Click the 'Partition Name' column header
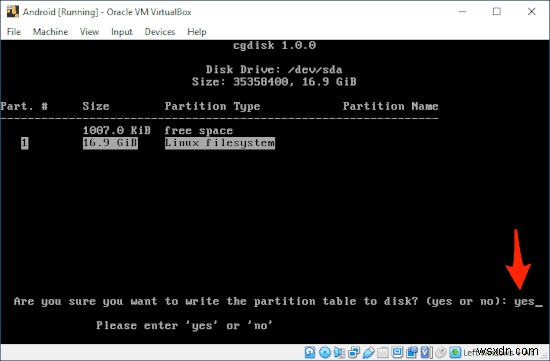The height and width of the screenshot is (361, 550). pos(390,106)
